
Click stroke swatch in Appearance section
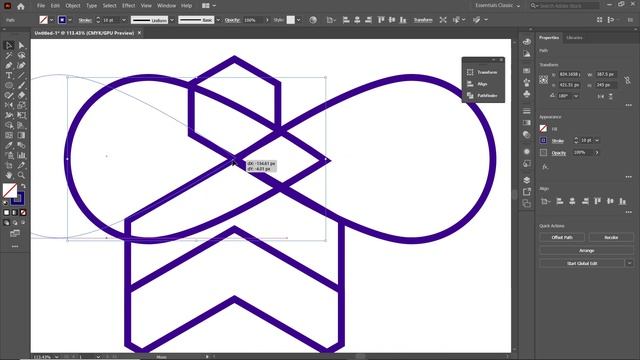[543, 140]
